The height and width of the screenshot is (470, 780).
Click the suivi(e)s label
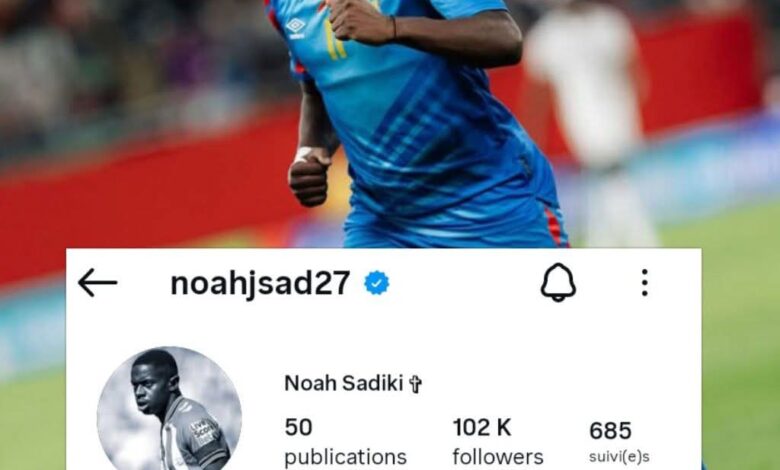619,457
